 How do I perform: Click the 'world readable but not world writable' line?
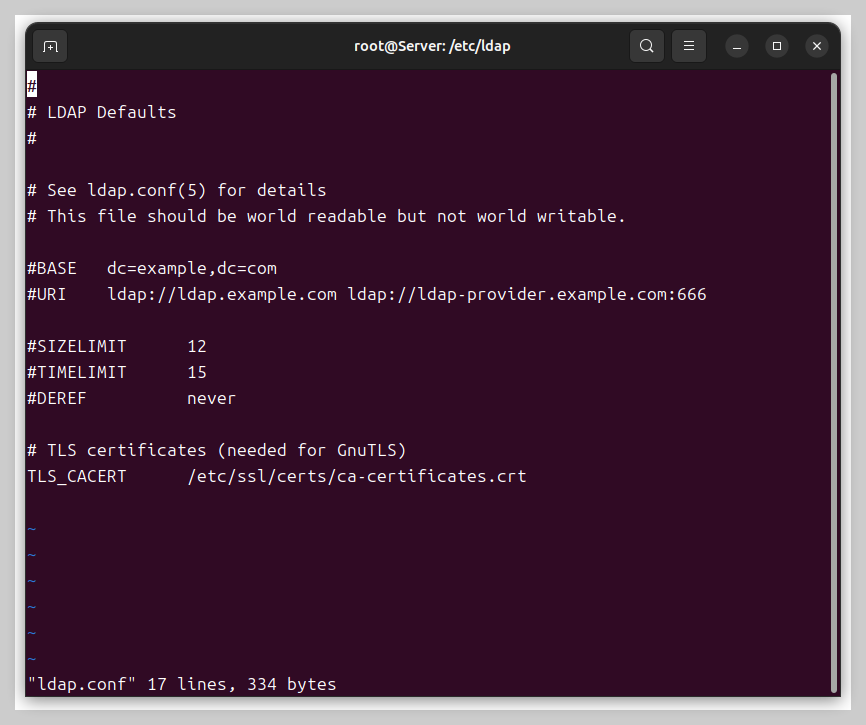[x=326, y=216]
